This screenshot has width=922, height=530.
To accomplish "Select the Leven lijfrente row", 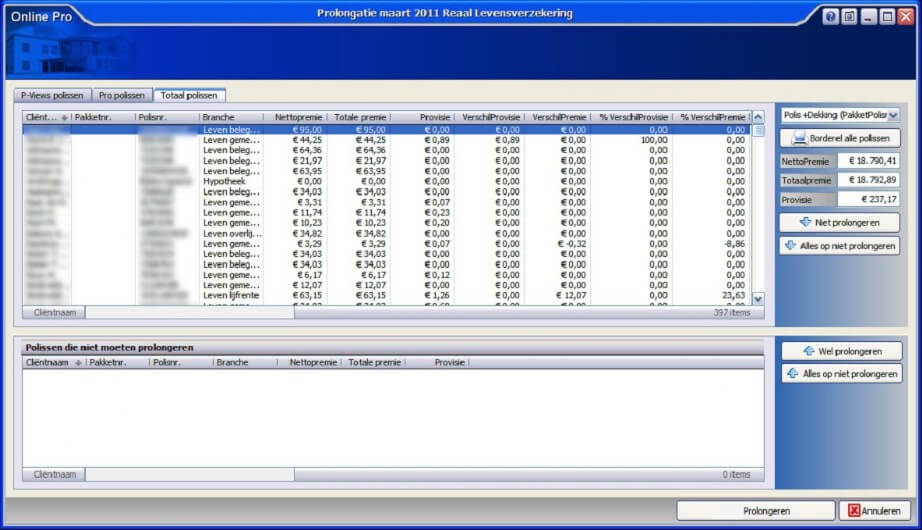I will pos(386,295).
